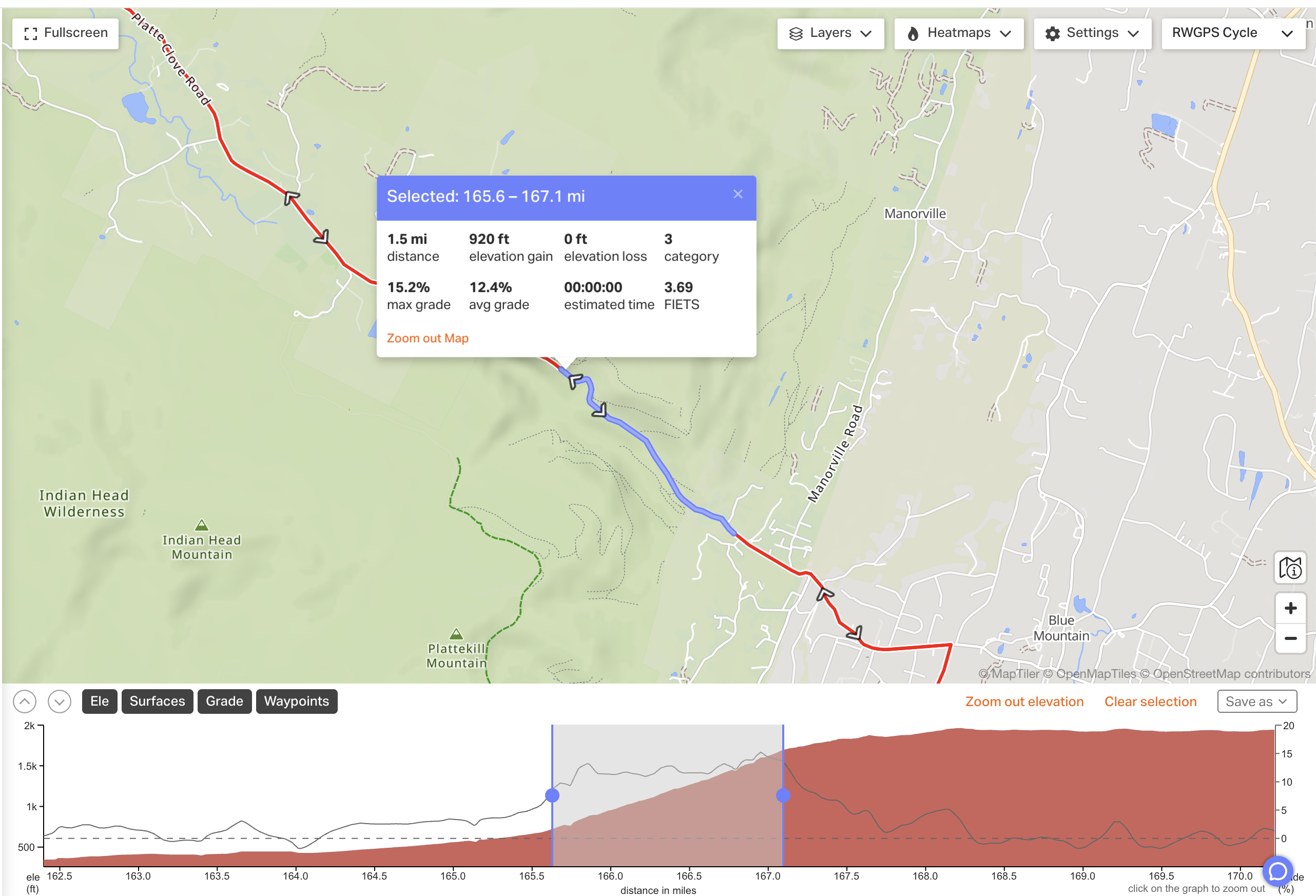Toggle the Grade graph option
This screenshot has height=896, width=1316.
click(224, 702)
